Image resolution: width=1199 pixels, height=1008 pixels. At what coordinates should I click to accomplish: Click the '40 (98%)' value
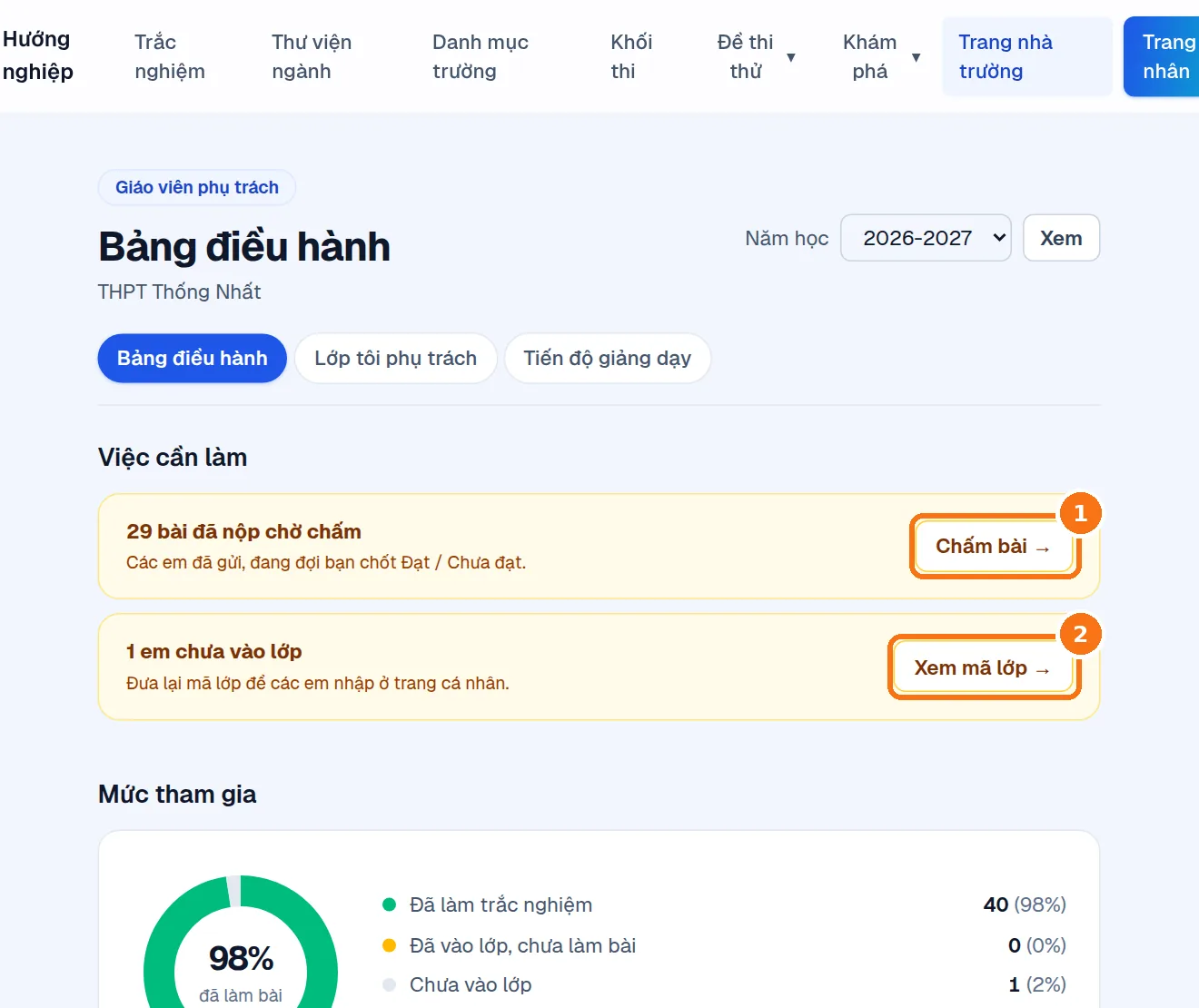tap(1025, 904)
